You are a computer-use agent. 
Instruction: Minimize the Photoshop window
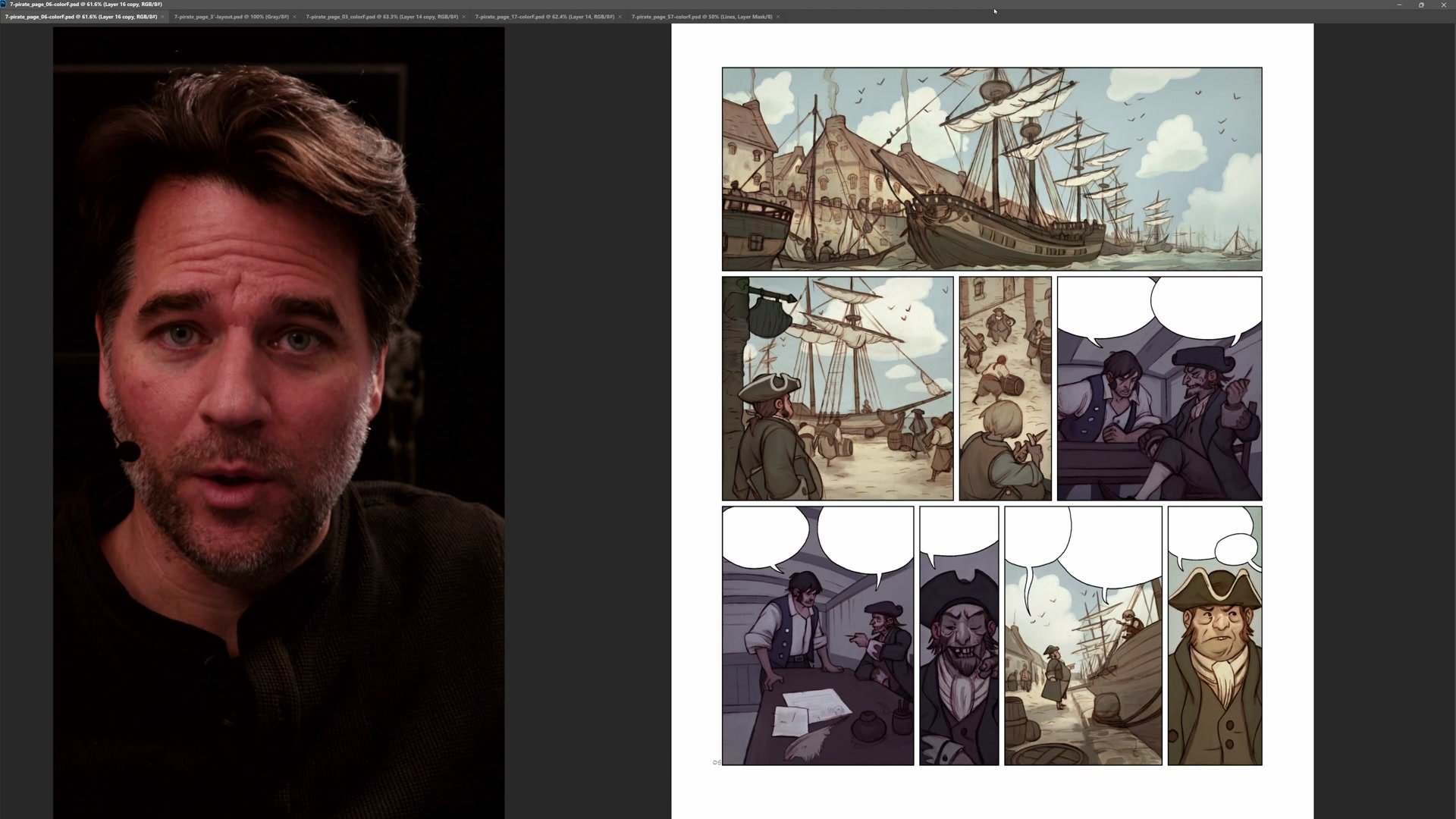click(1399, 5)
